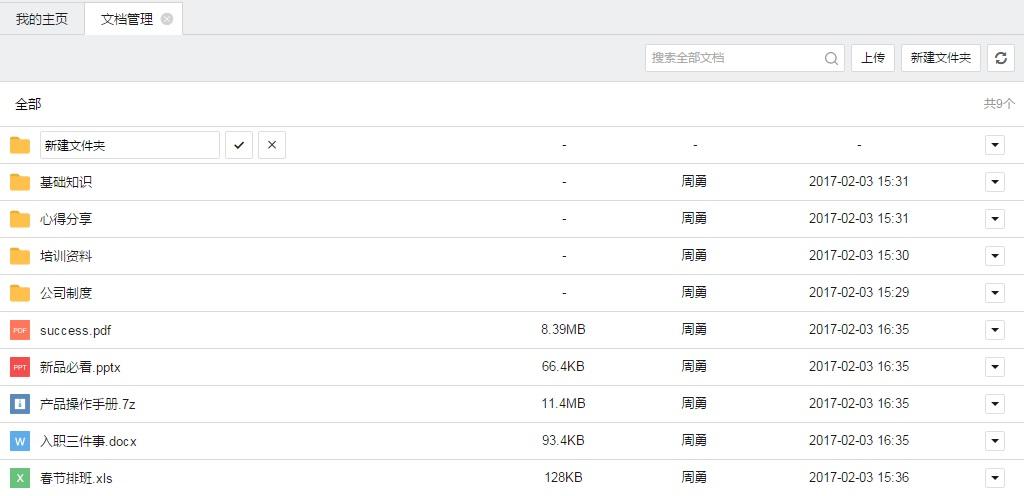Click the 搜索全部文档 search field
The image size is (1024, 496).
733,58
